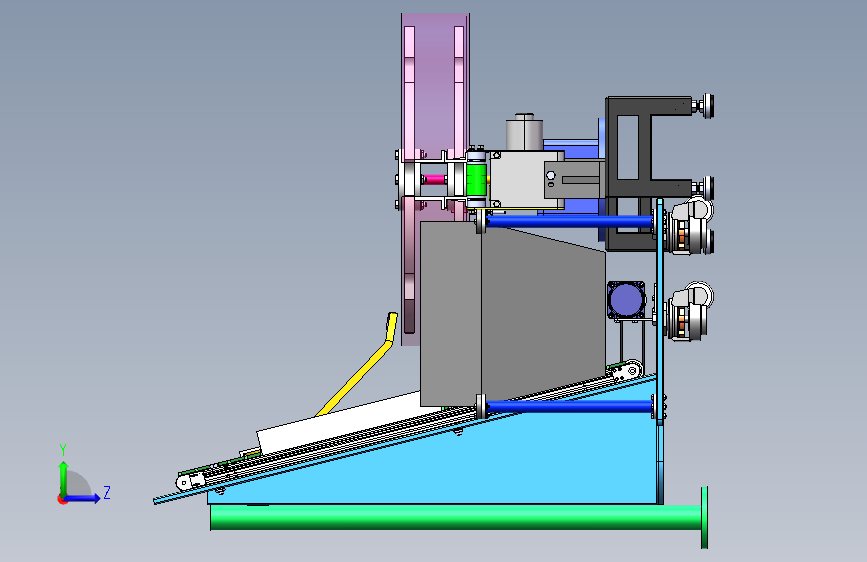Select the conveyor end roller at lower left
The image size is (867, 562).
(185, 482)
